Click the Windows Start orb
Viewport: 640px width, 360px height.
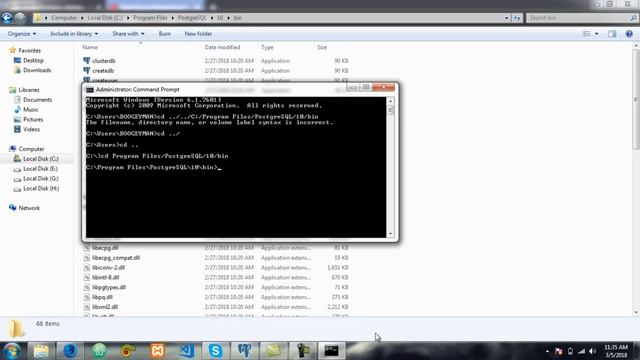12,351
